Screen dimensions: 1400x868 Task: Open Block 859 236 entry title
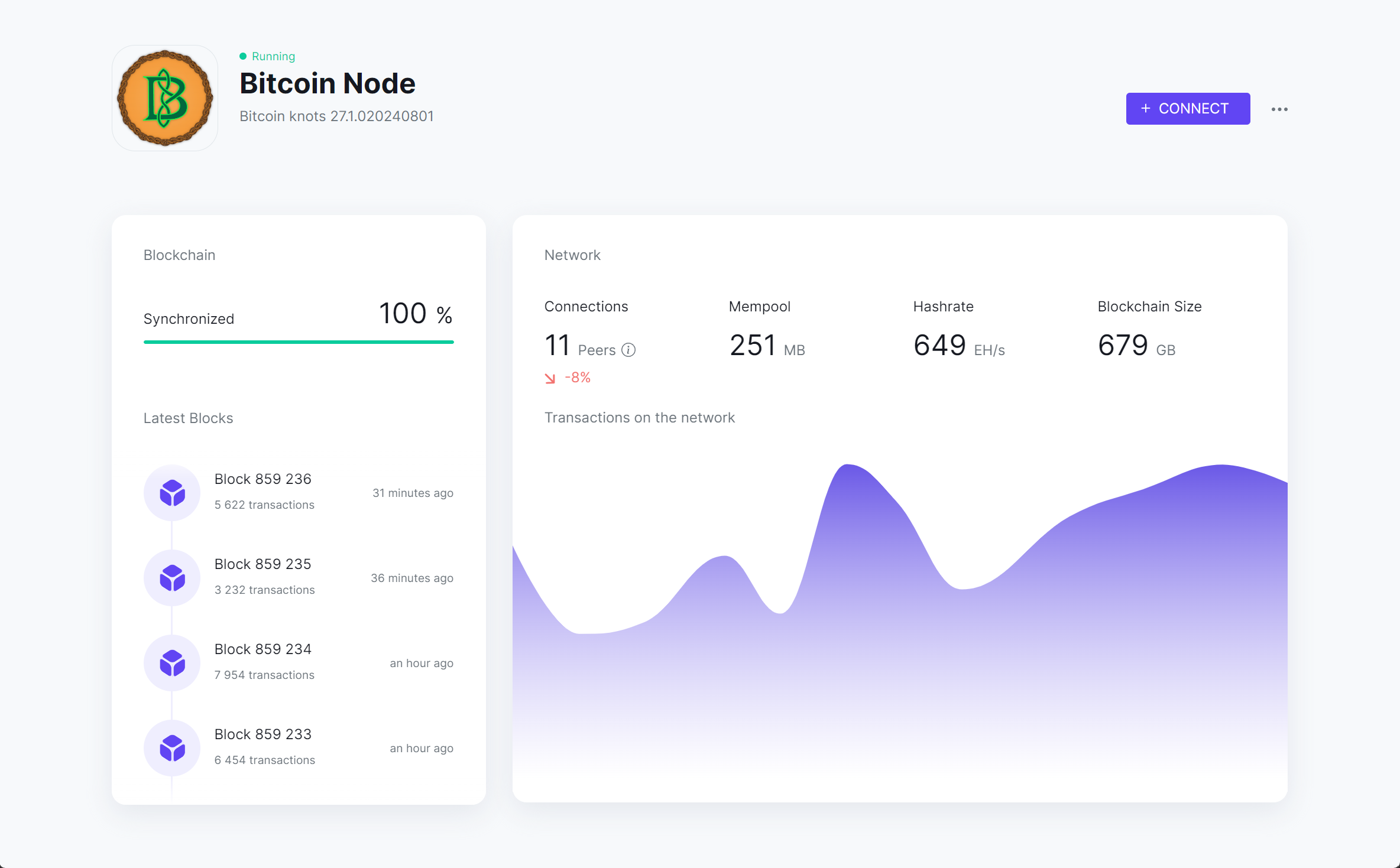(x=262, y=479)
